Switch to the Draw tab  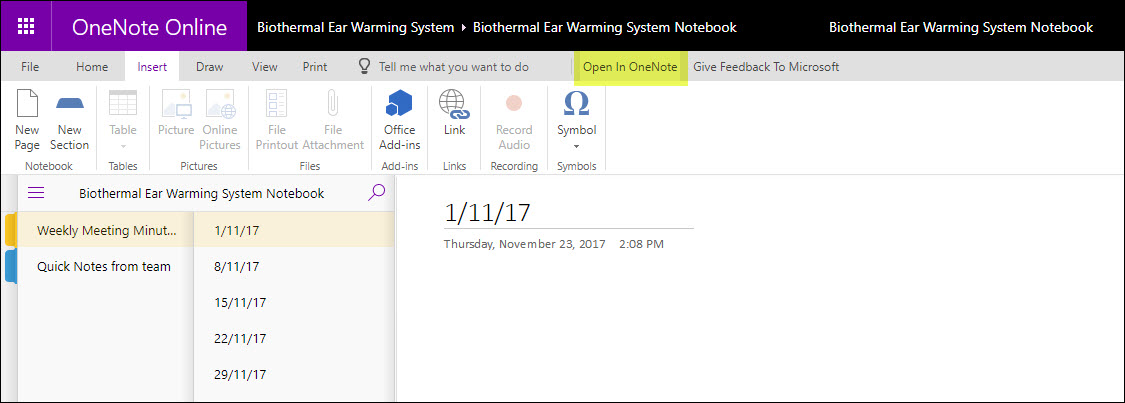210,67
